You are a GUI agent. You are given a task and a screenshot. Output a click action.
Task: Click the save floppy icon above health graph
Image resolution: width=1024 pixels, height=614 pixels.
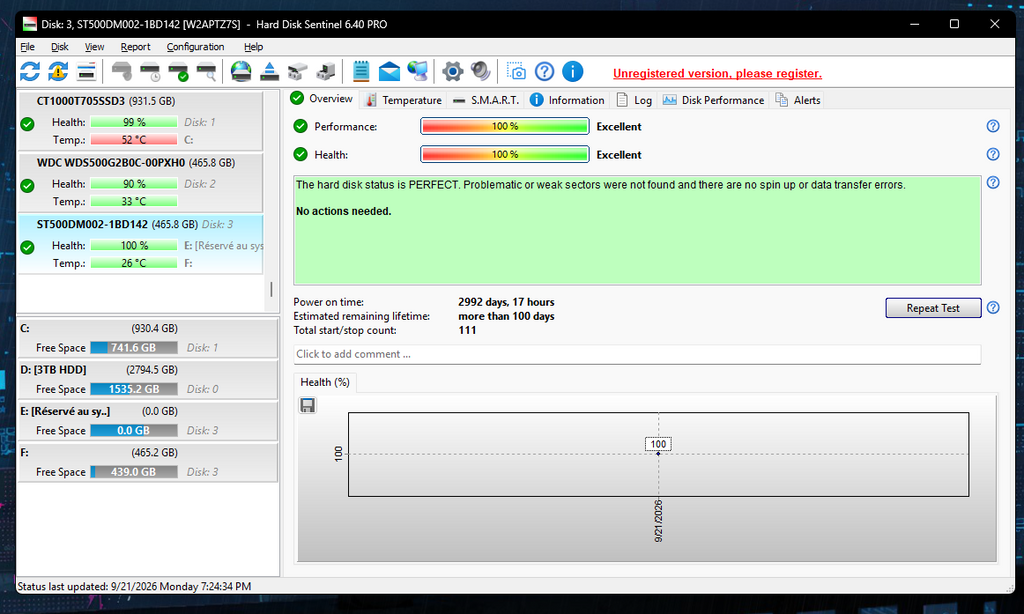click(308, 406)
